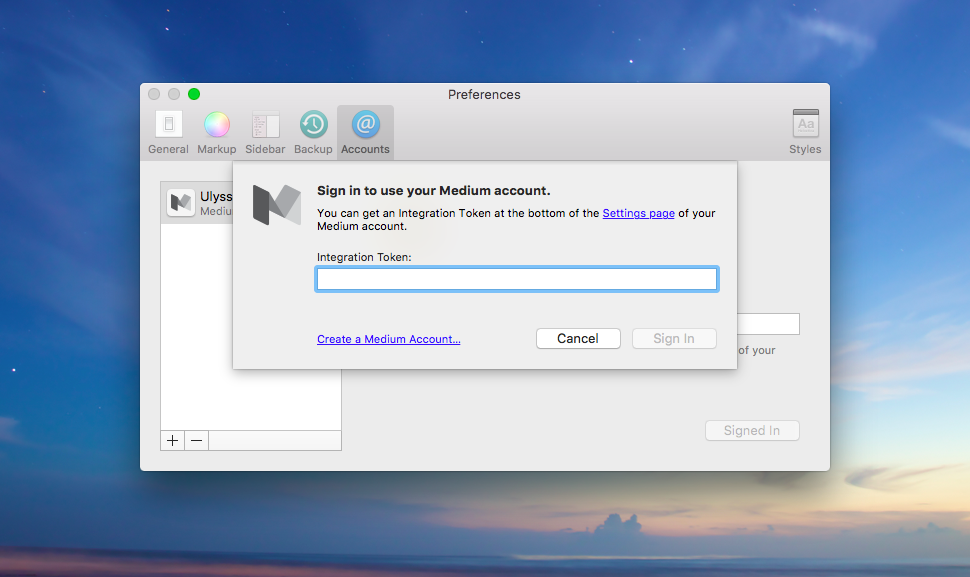Select the Accounts preferences tab
Viewport: 970px width, 577px height.
coord(365,133)
